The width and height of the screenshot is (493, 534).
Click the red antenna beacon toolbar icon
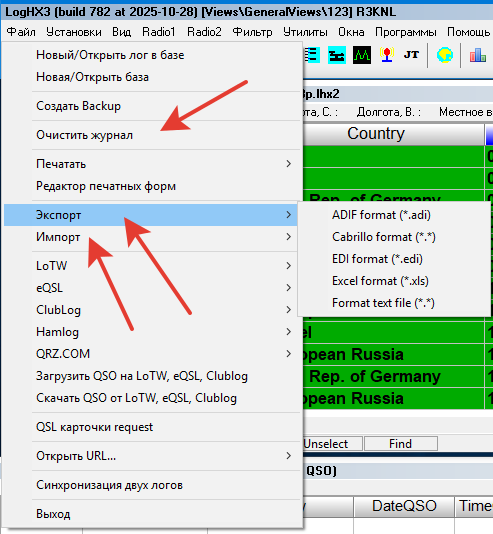click(387, 55)
